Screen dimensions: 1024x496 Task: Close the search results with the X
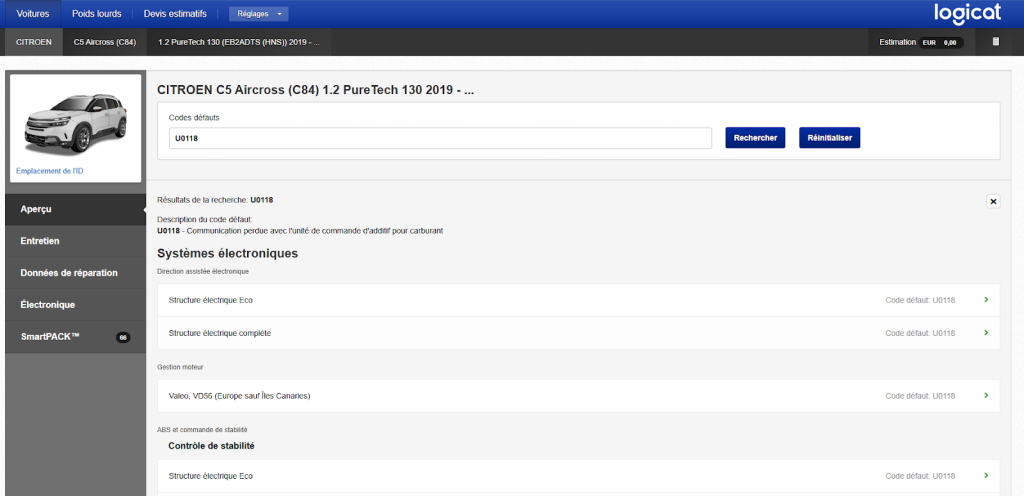tap(993, 201)
